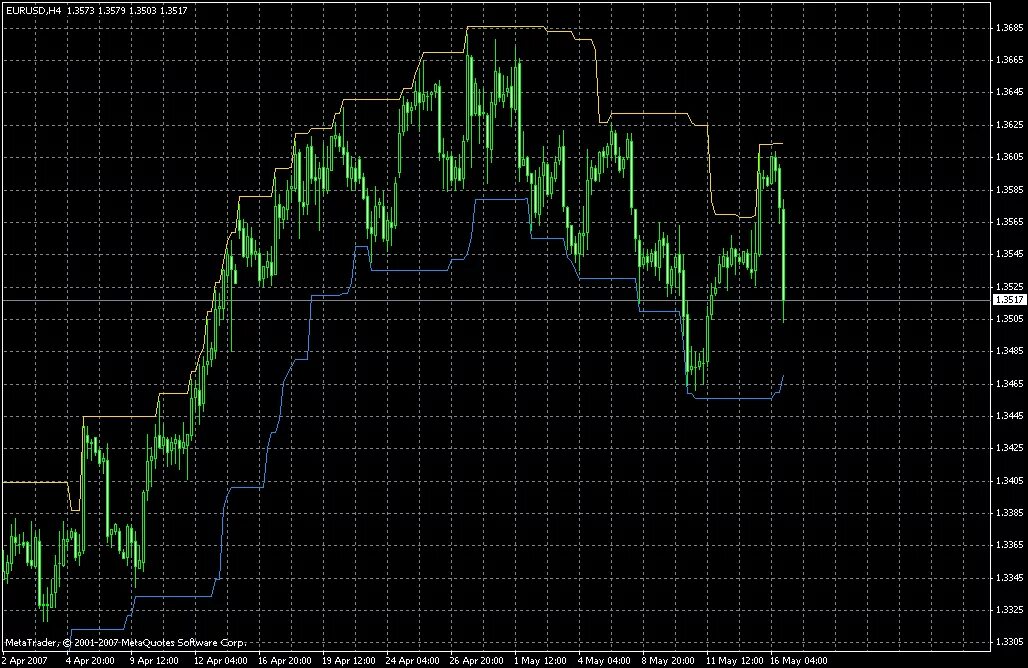Select the 4 May 04:00 time label
The image size is (1028, 668).
(x=604, y=660)
